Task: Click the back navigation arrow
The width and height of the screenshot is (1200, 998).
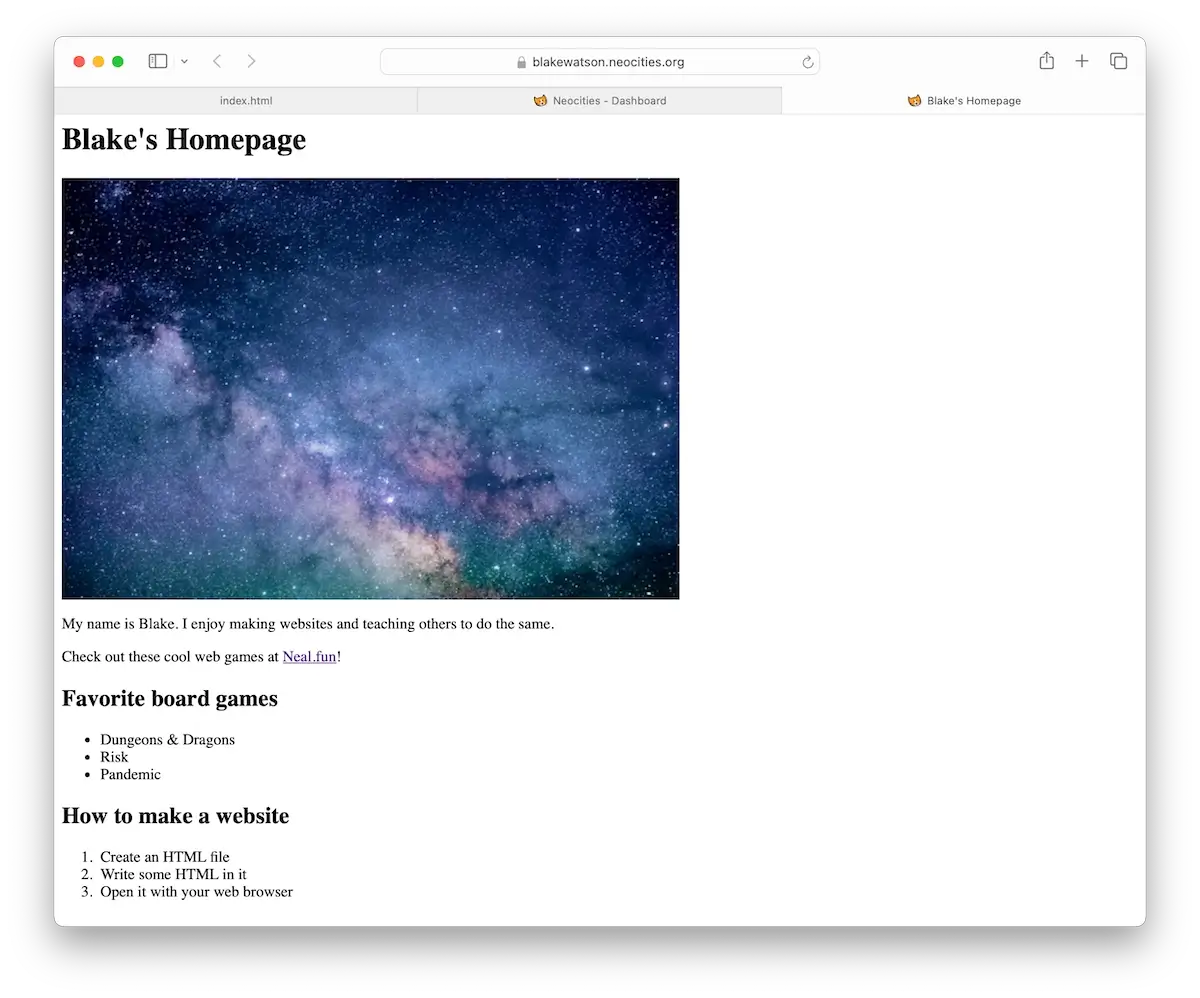Action: click(217, 61)
